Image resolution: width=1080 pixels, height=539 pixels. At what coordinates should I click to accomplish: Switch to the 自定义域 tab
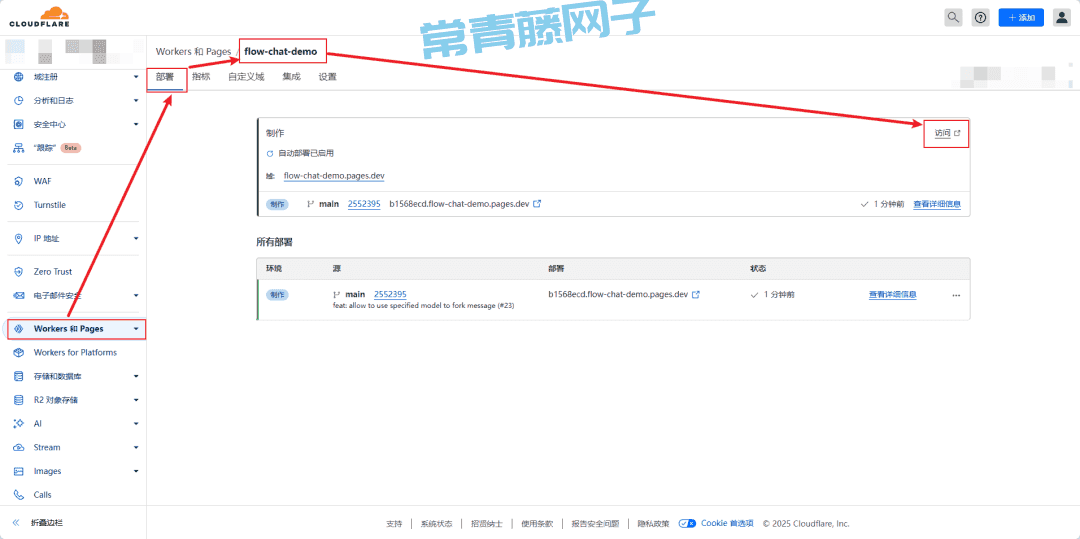tap(246, 77)
